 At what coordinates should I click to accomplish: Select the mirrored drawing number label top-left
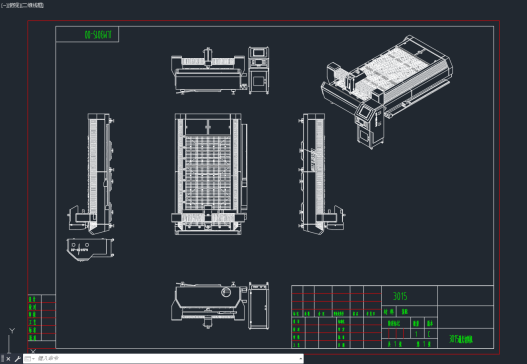pos(98,35)
